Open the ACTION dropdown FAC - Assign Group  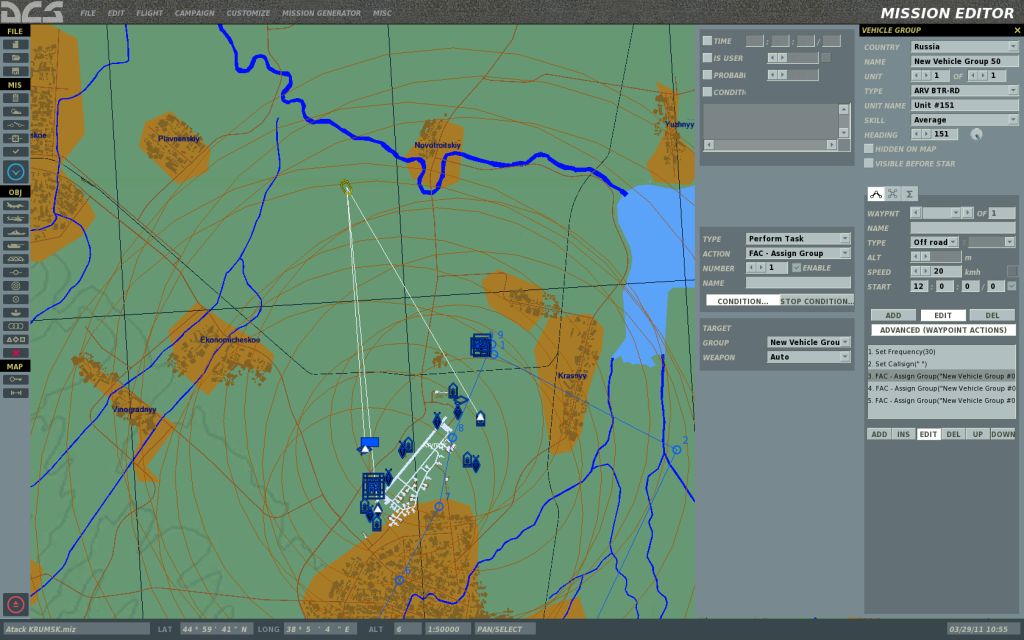(x=798, y=253)
